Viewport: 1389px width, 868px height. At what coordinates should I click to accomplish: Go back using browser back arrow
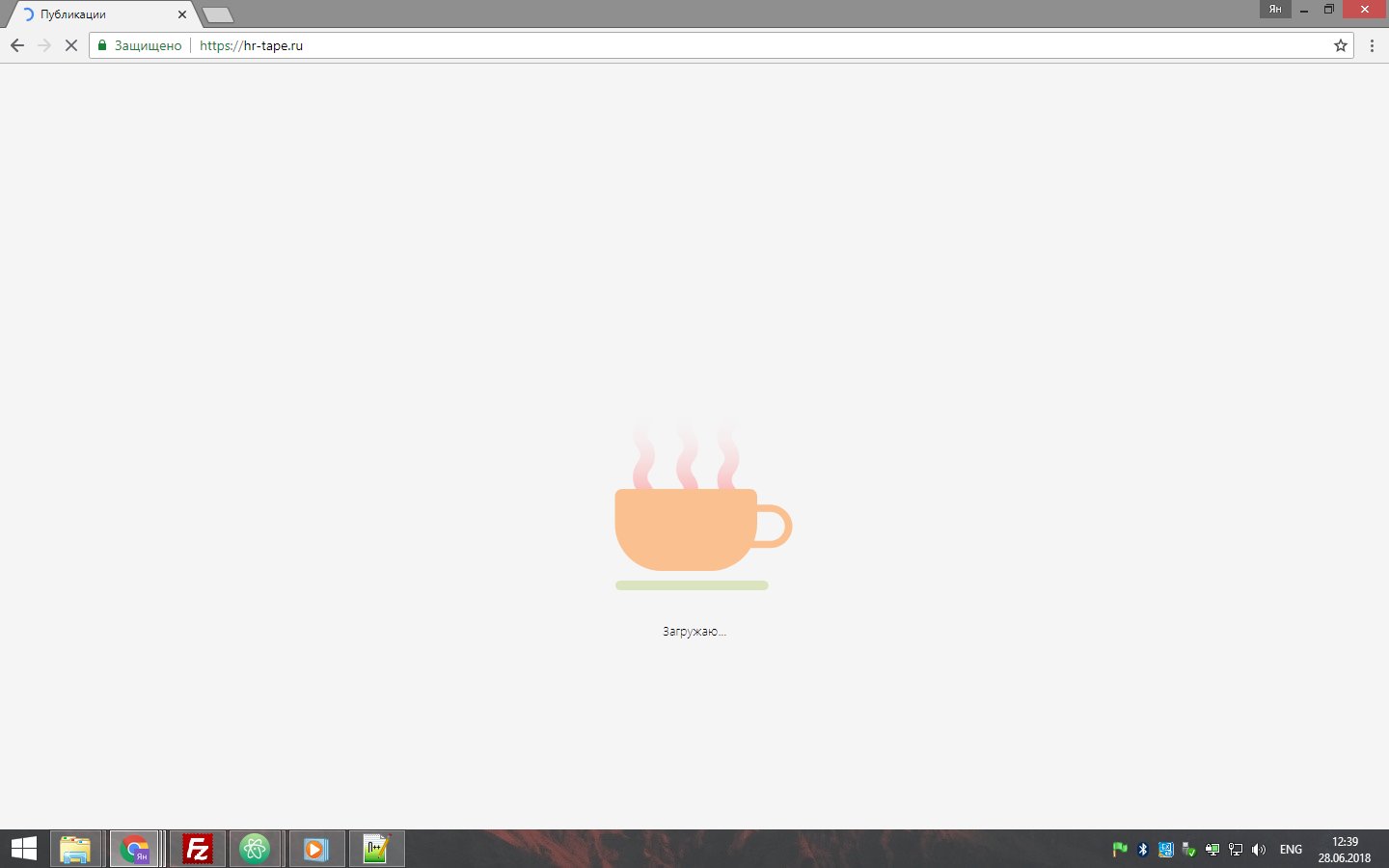pyautogui.click(x=17, y=45)
